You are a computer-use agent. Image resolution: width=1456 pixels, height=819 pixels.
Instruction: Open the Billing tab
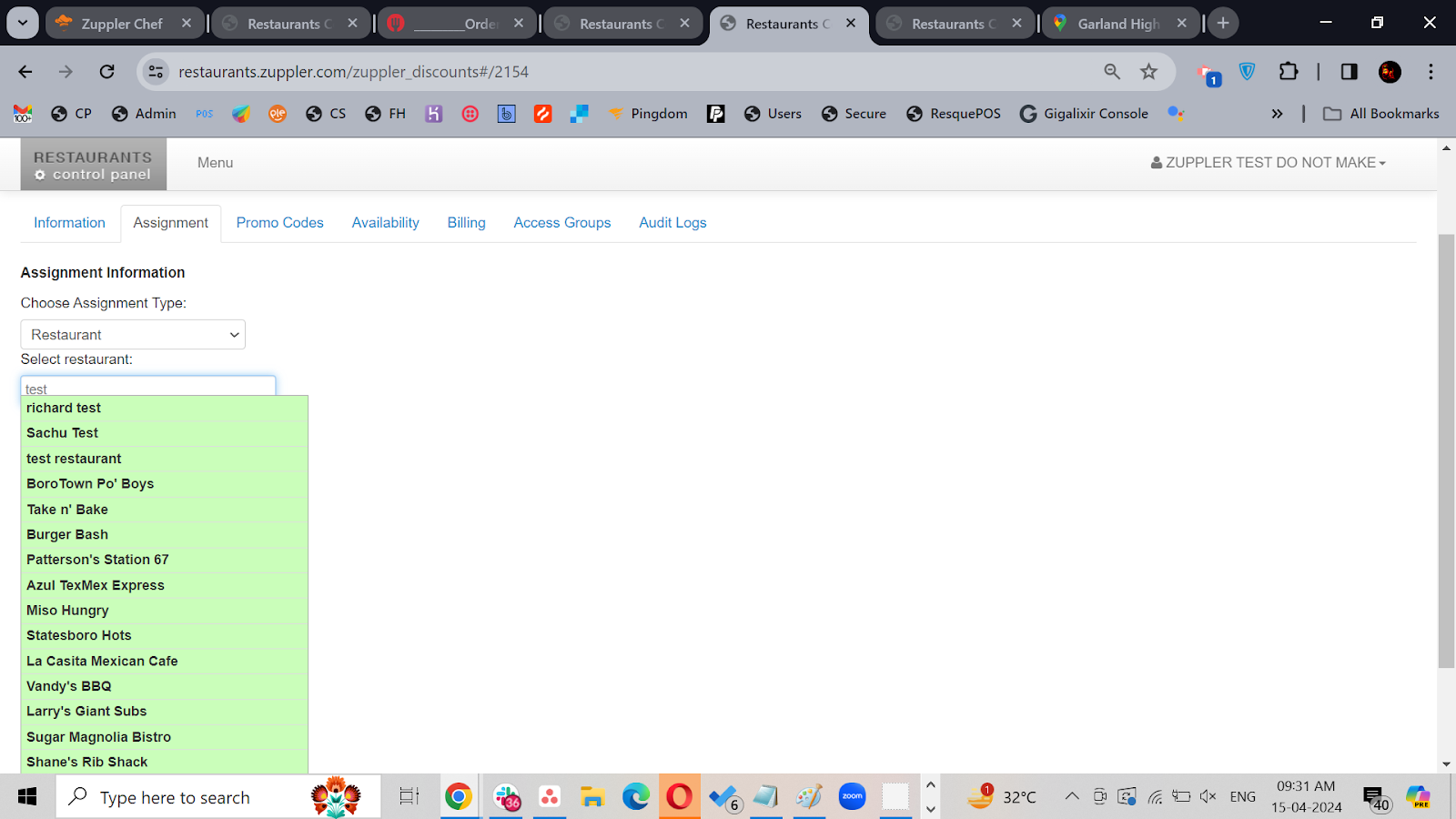click(x=467, y=223)
